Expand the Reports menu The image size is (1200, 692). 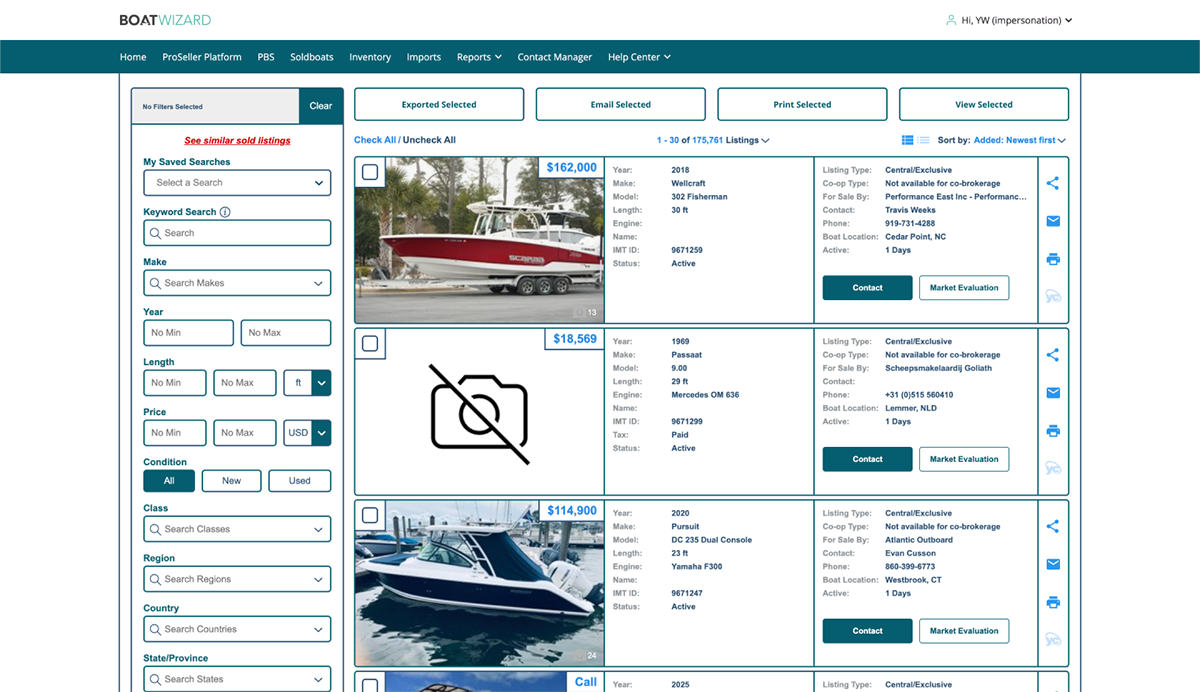(479, 57)
